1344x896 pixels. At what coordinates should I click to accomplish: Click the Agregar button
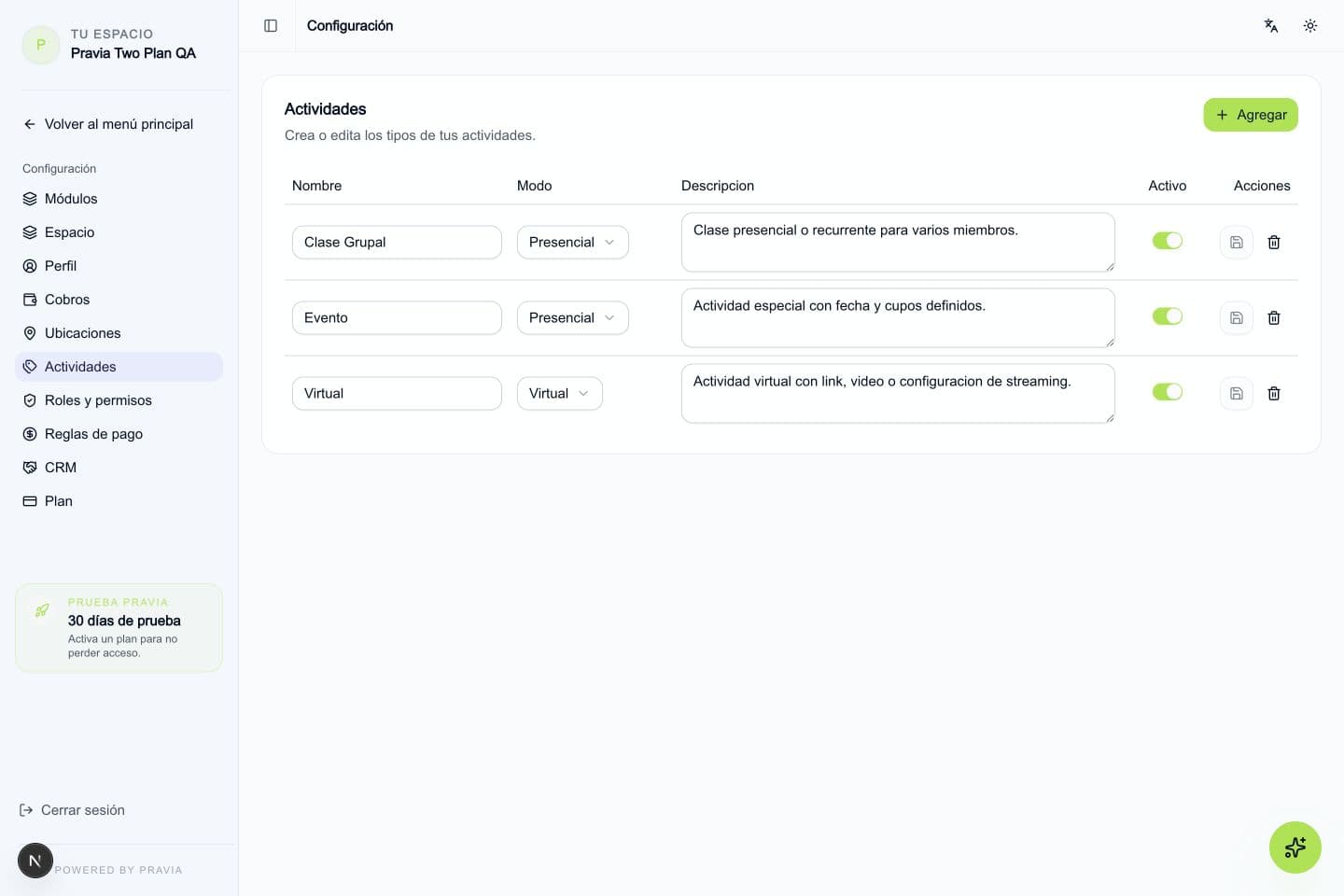point(1251,115)
